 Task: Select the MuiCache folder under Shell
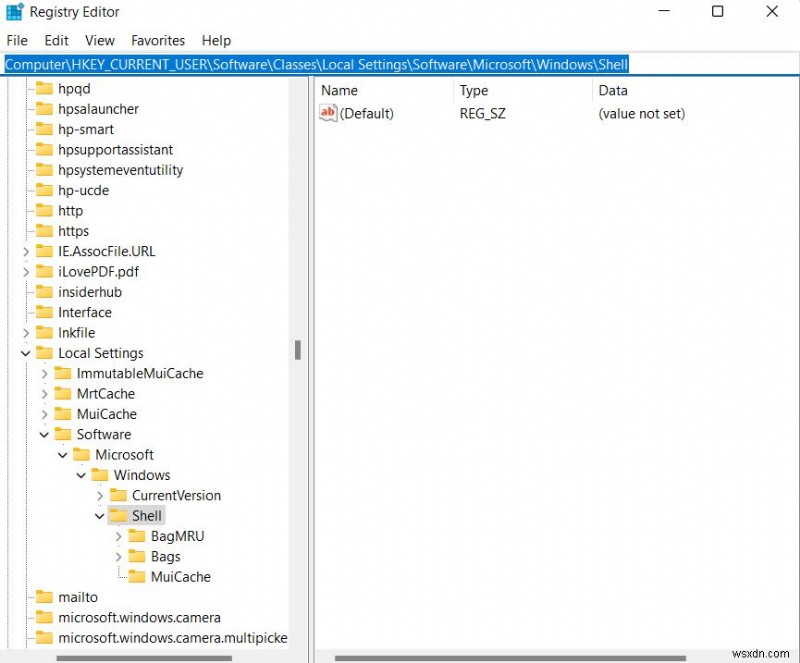point(138,576)
